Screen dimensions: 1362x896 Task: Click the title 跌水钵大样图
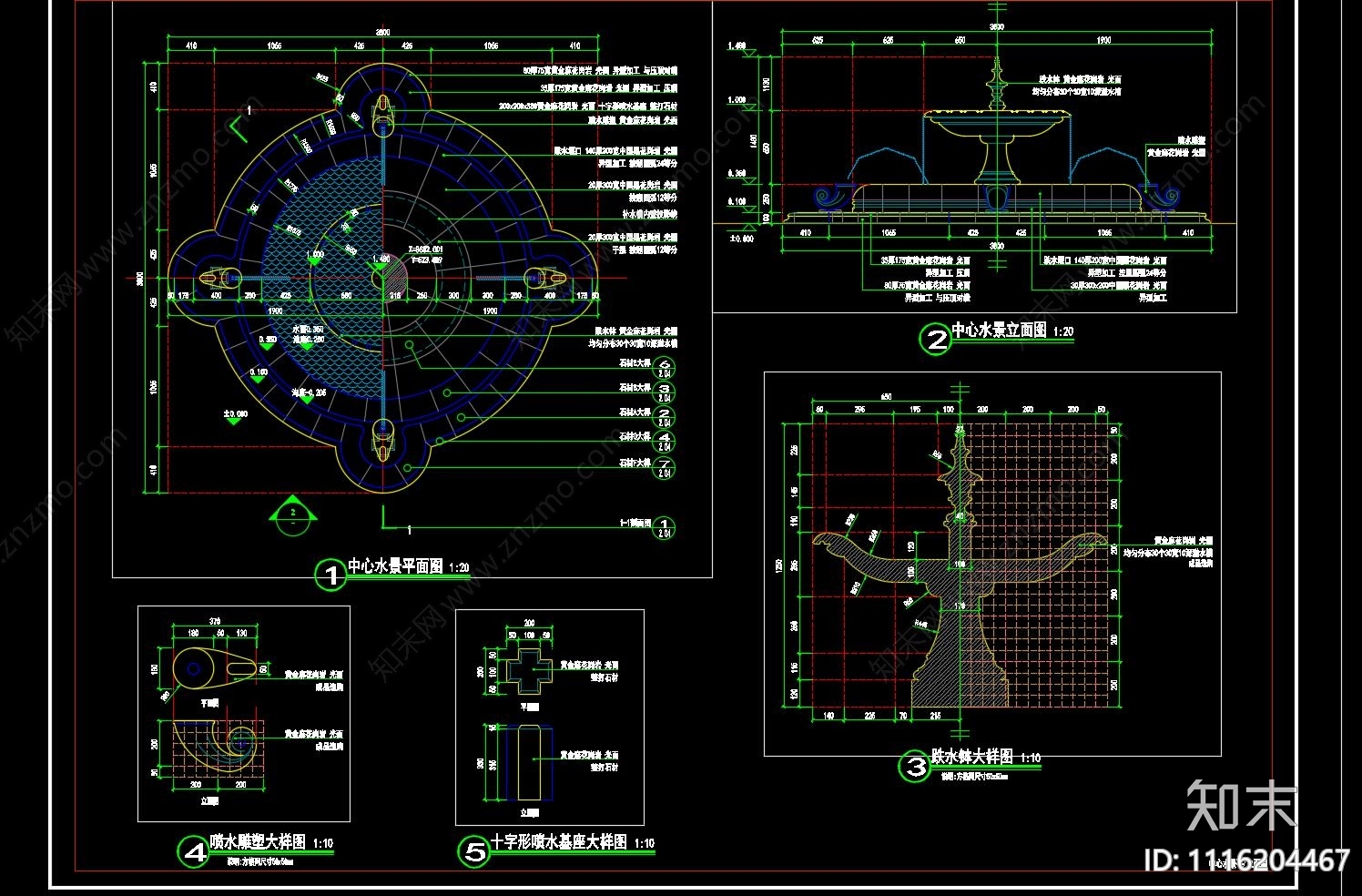click(972, 757)
